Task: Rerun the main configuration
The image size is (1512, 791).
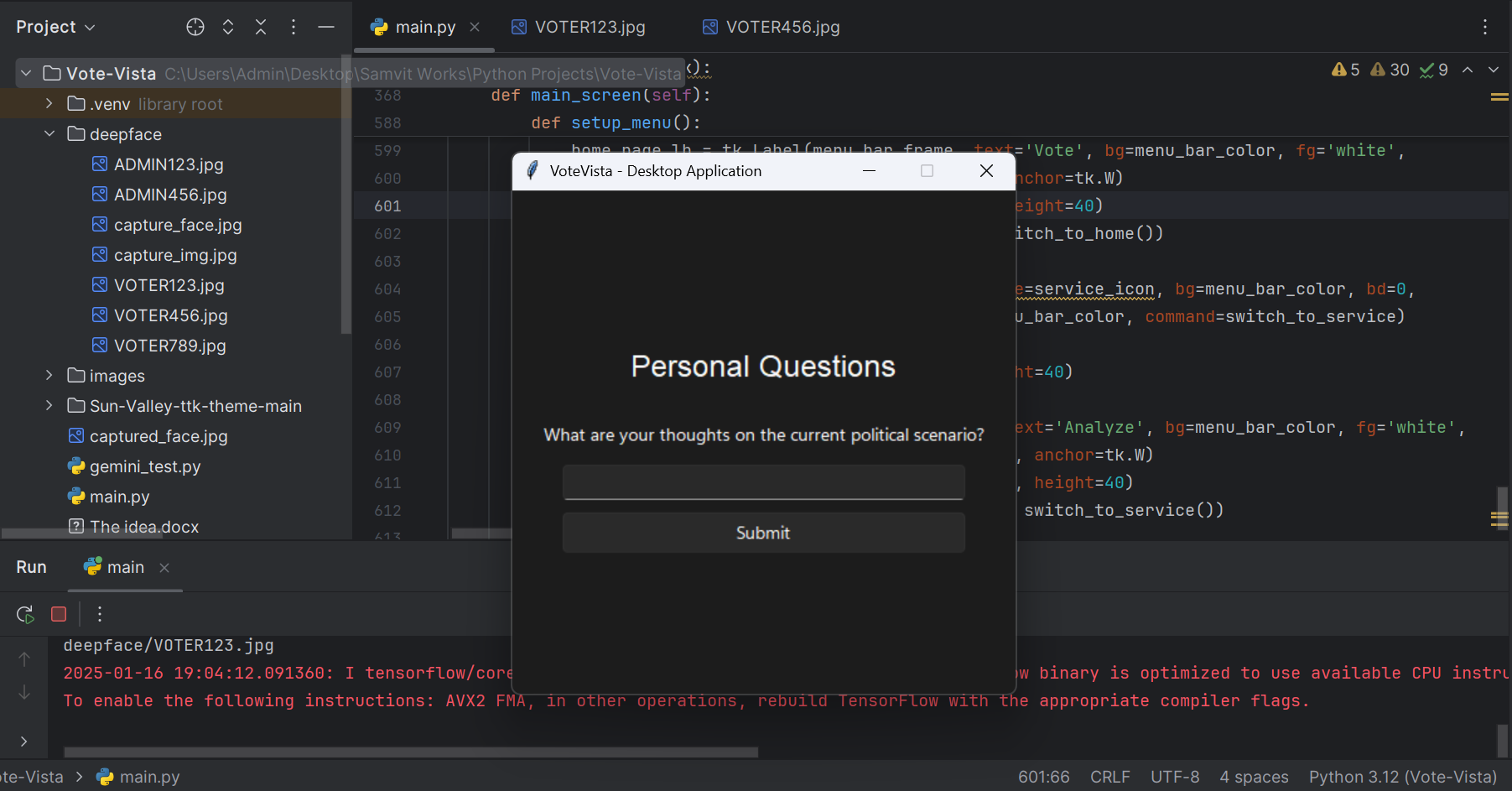Action: coord(25,614)
